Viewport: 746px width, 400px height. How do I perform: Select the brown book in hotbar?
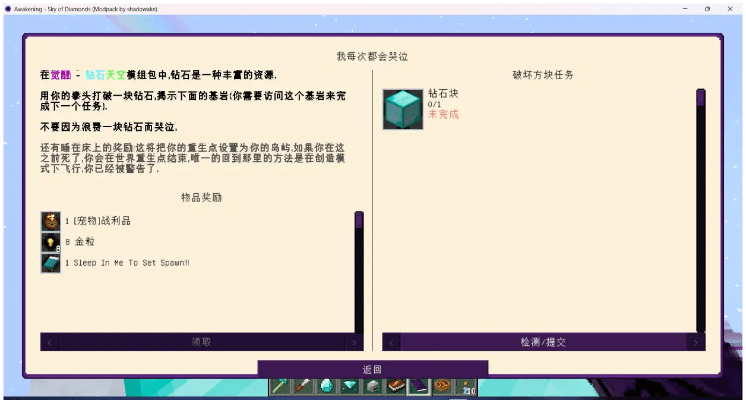[396, 386]
